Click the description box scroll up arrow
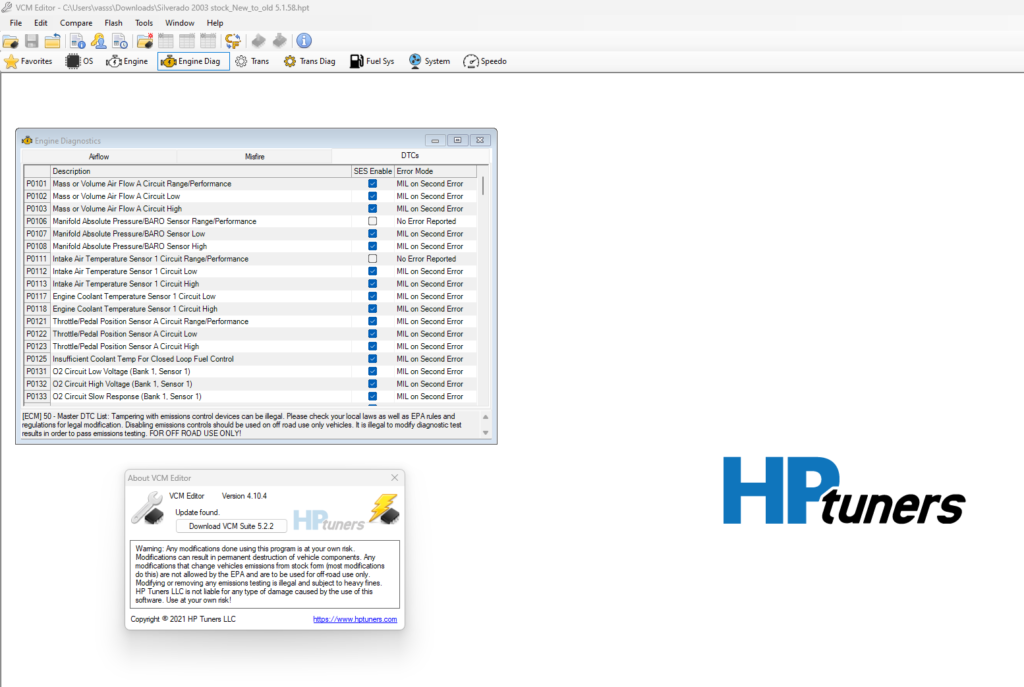This screenshot has height=687, width=1024. tap(485, 417)
